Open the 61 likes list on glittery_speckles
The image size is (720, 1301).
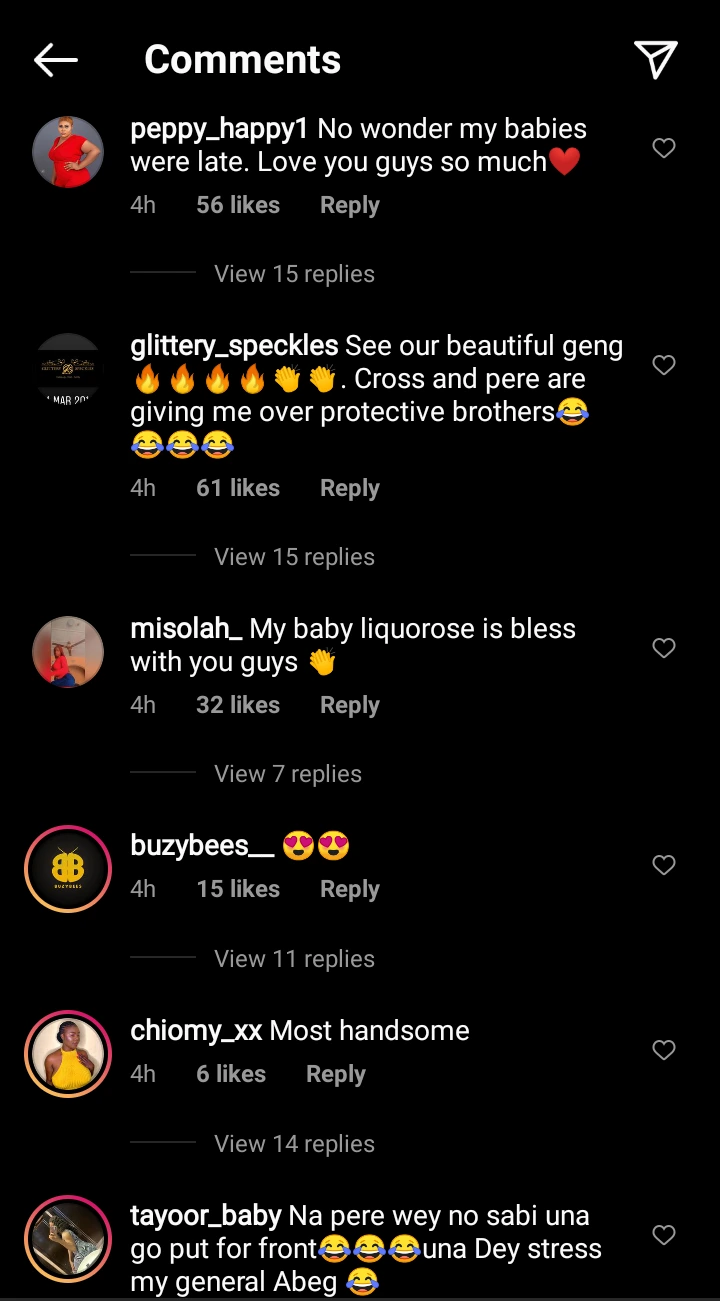238,488
